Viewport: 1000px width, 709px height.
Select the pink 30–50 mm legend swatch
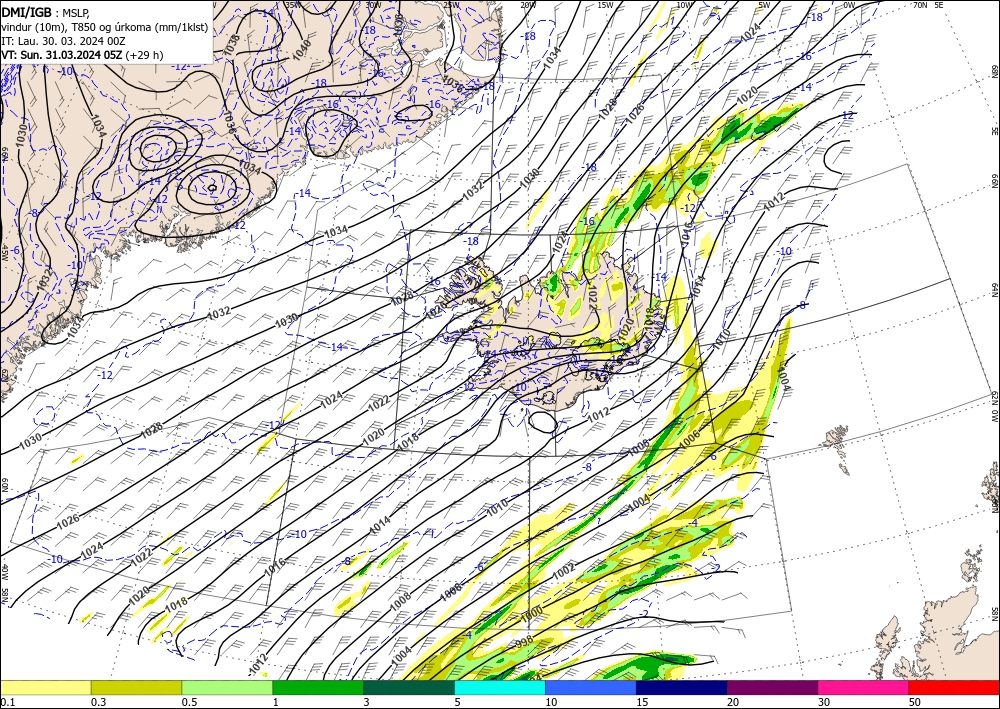click(x=864, y=687)
